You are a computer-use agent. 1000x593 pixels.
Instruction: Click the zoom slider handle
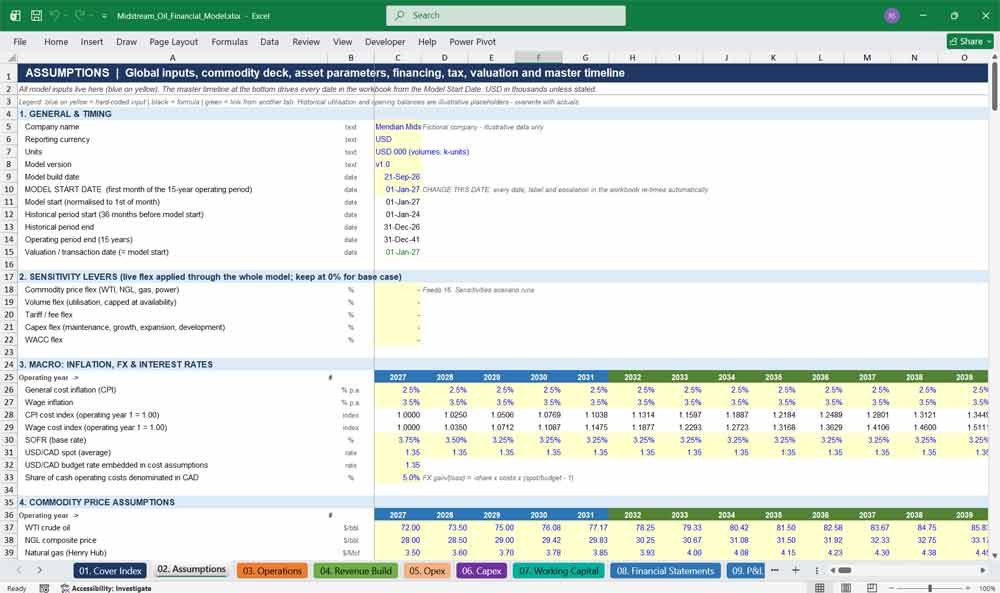[x=930, y=588]
